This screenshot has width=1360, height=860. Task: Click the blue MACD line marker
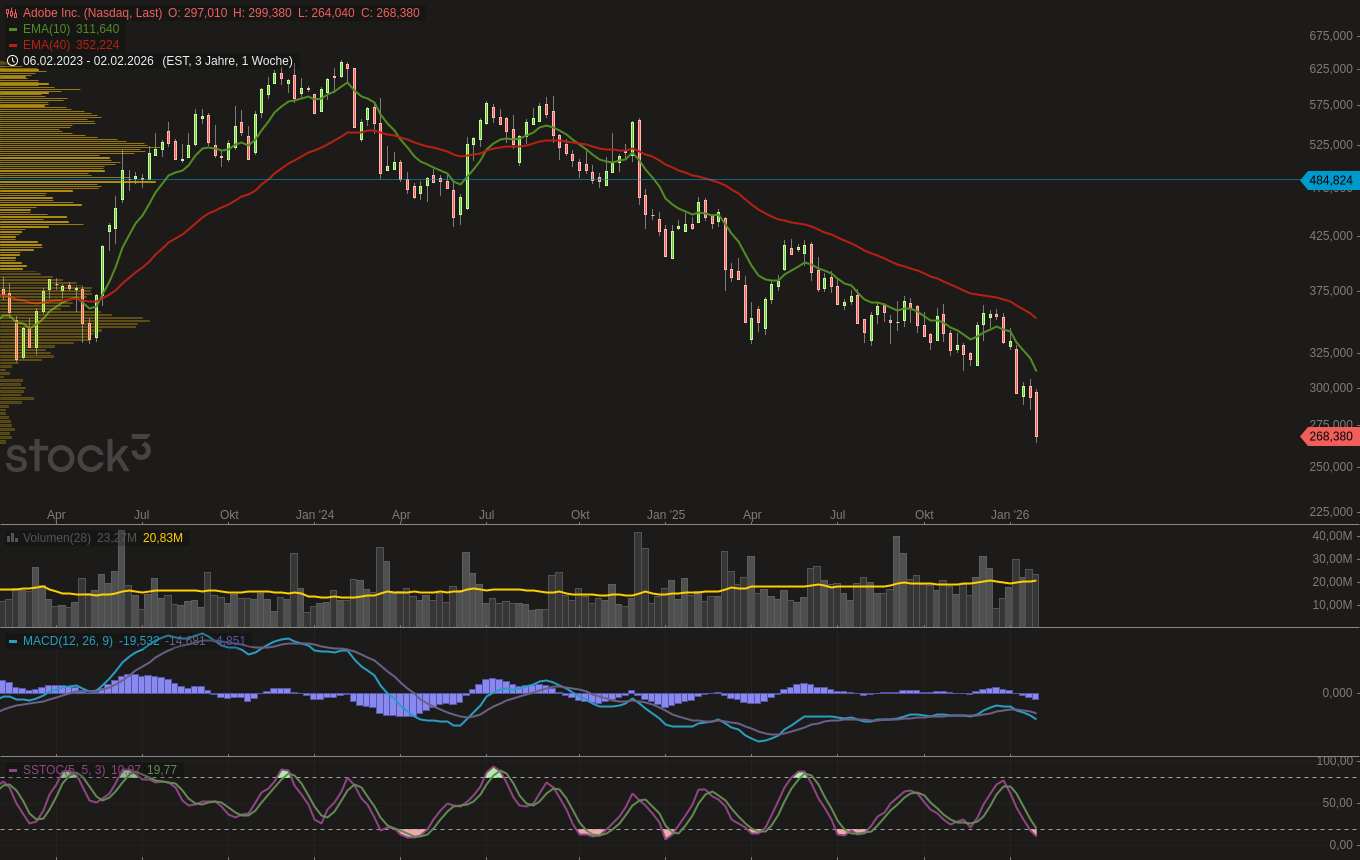point(13,641)
